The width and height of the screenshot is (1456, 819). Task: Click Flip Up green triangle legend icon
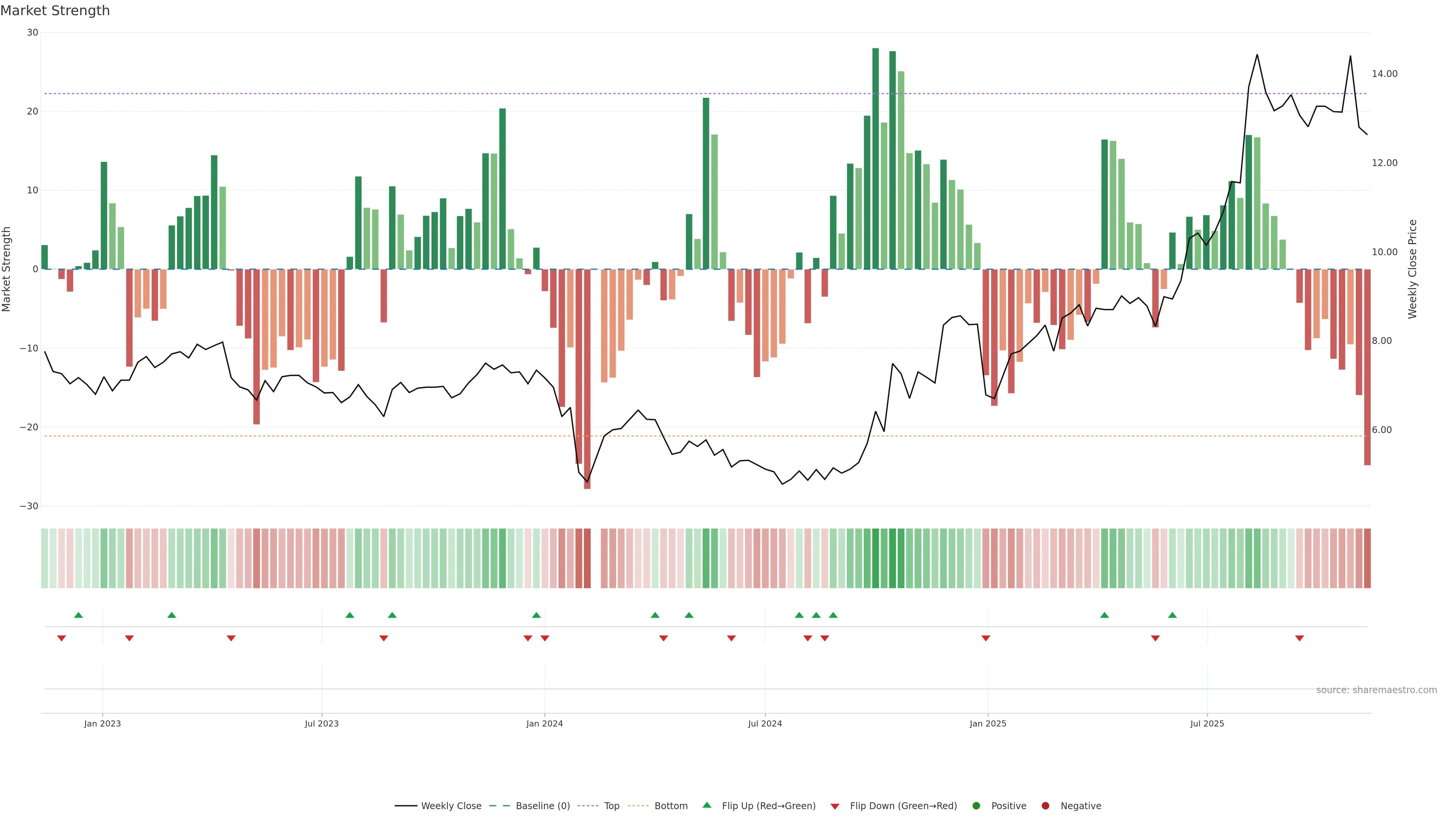(706, 805)
